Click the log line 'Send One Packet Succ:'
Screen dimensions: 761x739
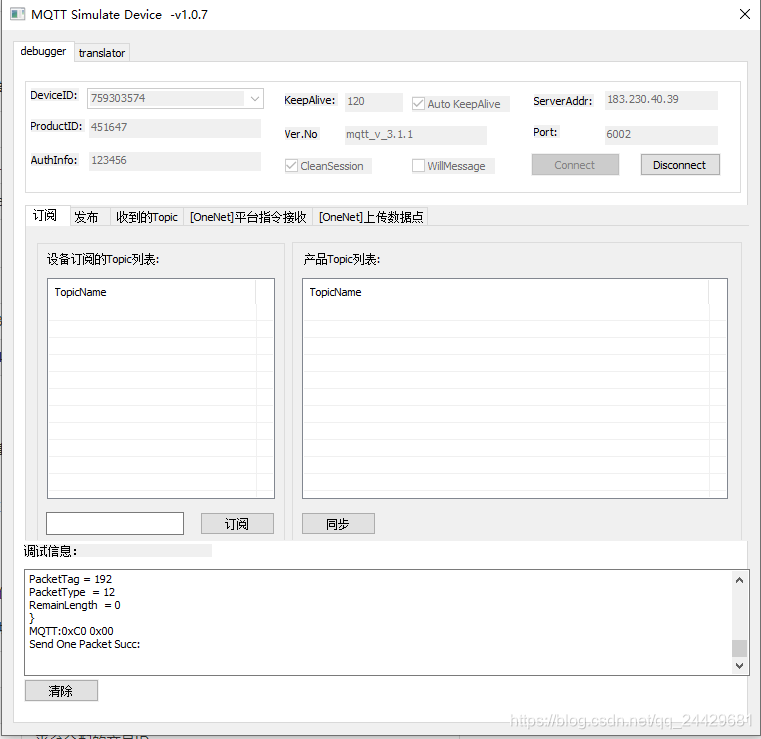point(84,644)
